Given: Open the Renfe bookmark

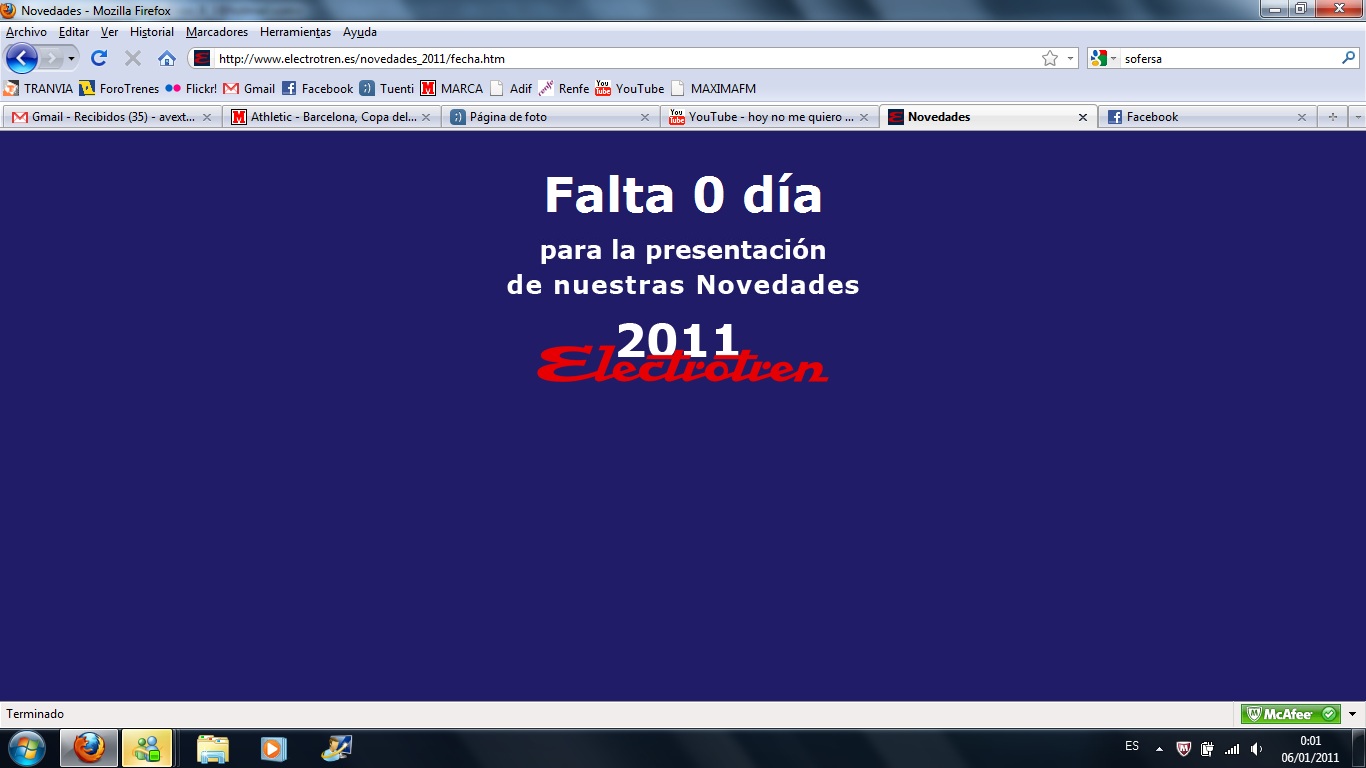Looking at the screenshot, I should coord(564,88).
